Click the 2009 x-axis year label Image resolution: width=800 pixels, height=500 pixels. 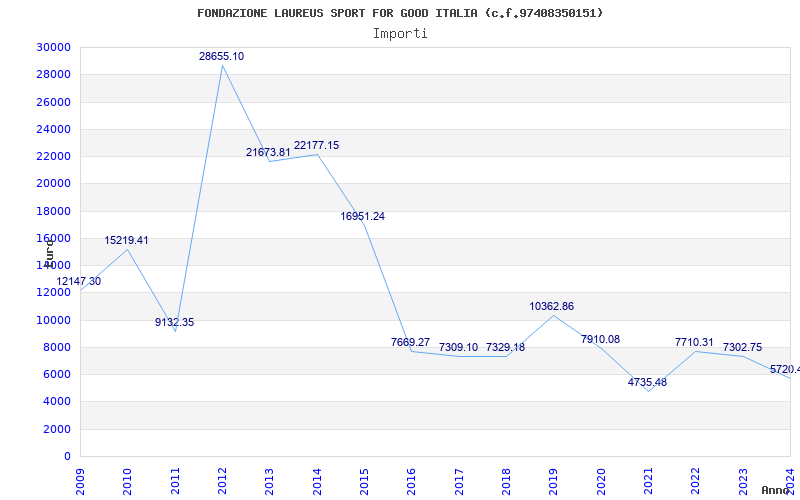80,482
